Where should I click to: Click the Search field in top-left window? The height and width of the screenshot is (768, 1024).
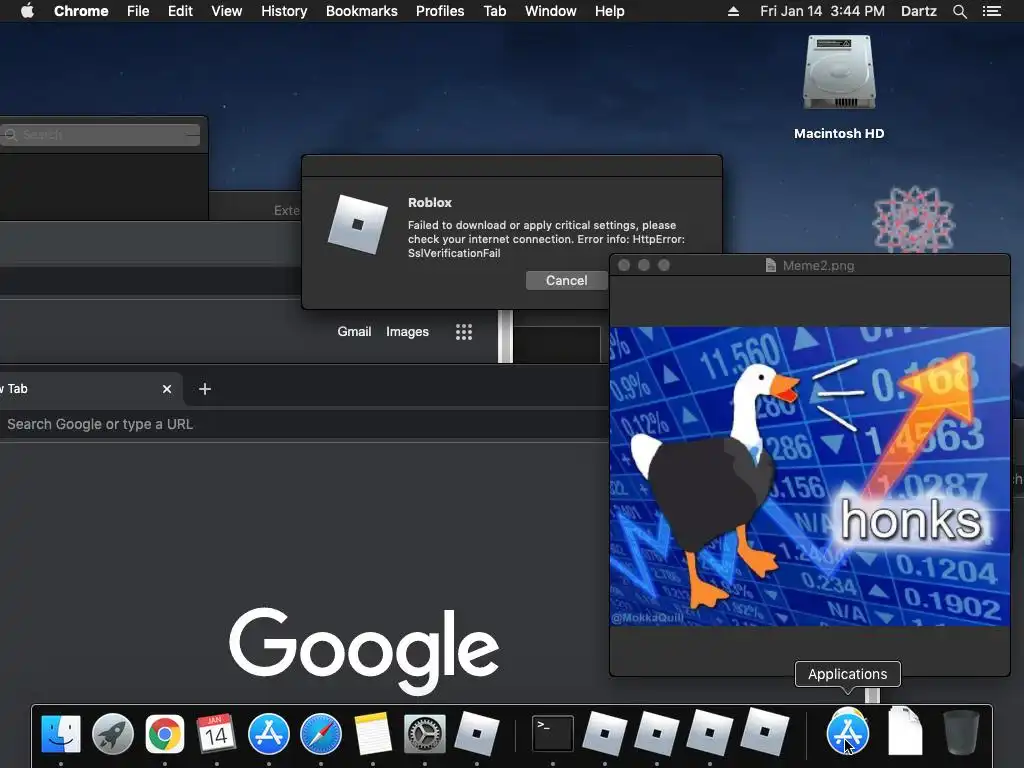pos(101,135)
